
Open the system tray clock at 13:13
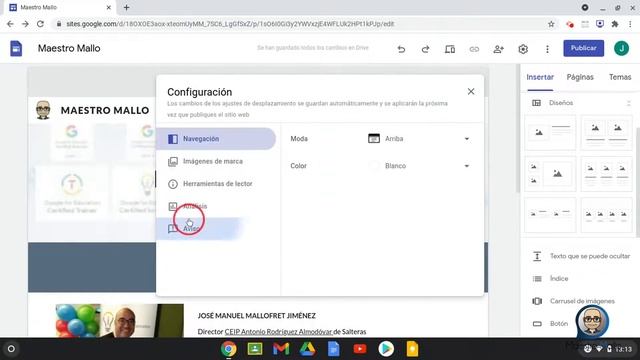tap(623, 349)
